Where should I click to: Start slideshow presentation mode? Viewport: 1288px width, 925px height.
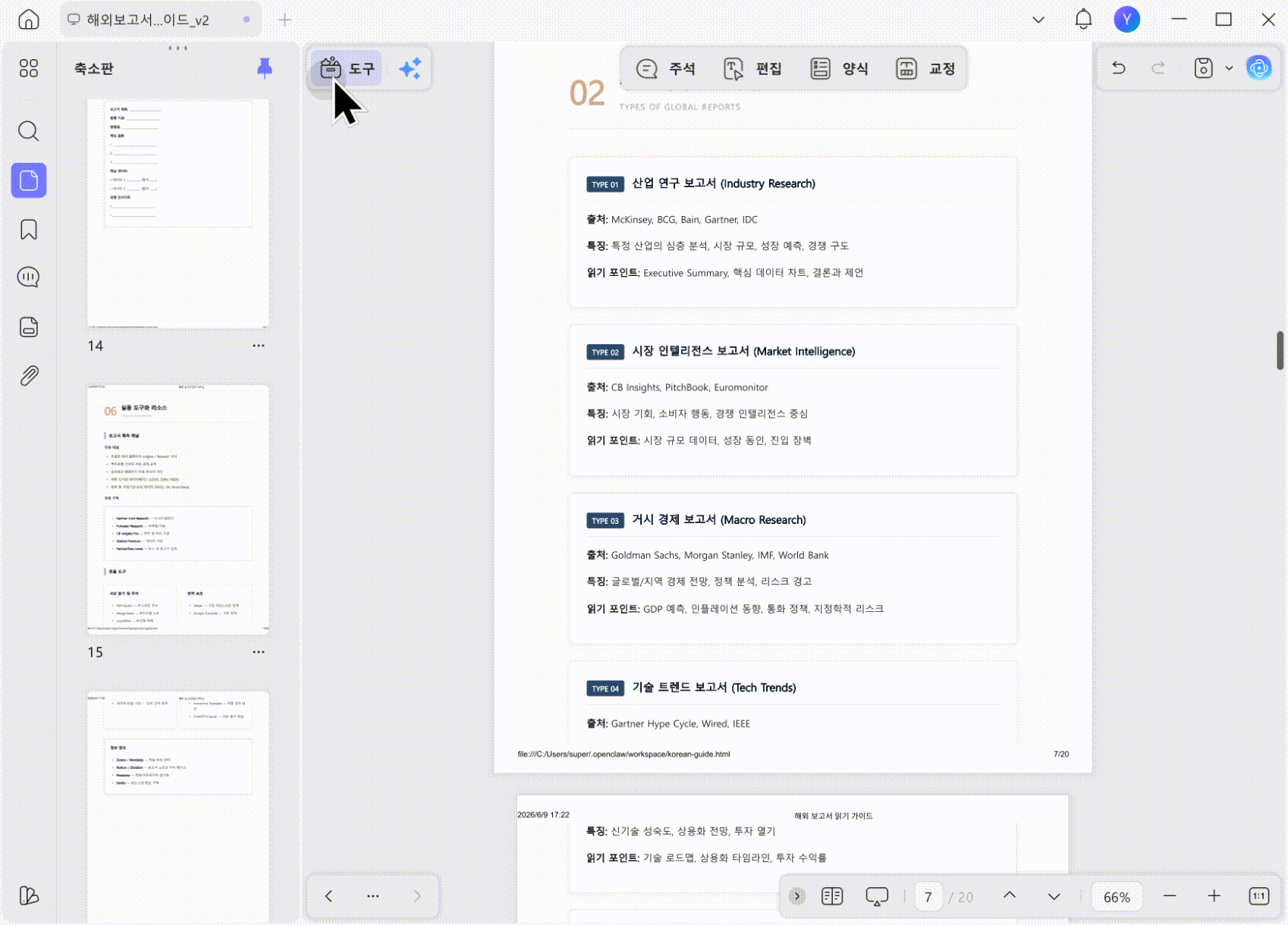(x=877, y=896)
